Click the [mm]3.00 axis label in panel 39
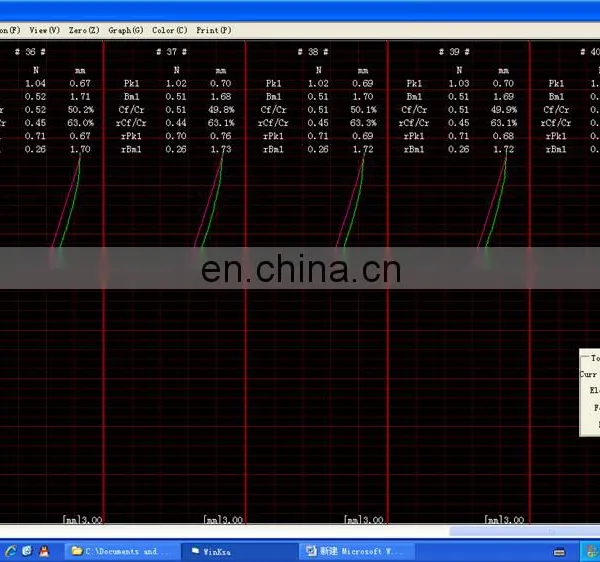 point(504,520)
